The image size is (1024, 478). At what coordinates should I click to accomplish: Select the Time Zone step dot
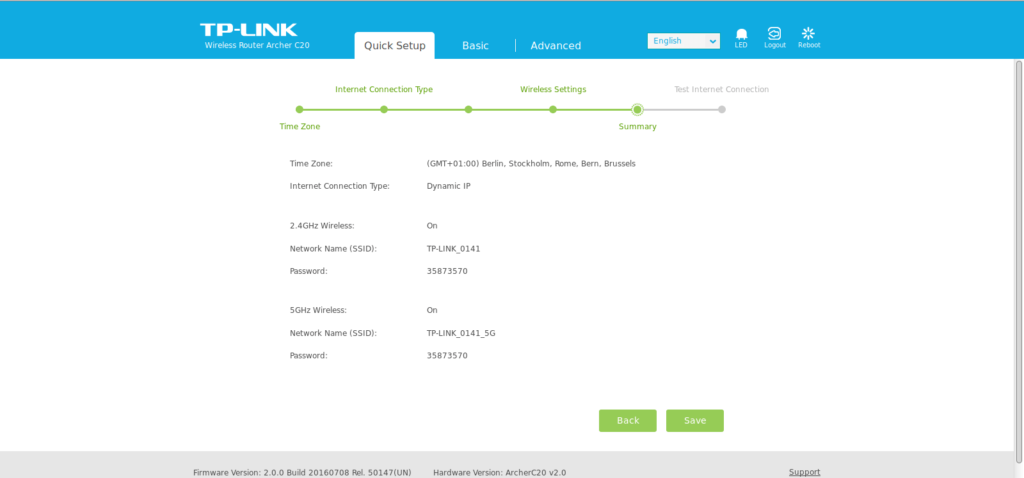299,110
